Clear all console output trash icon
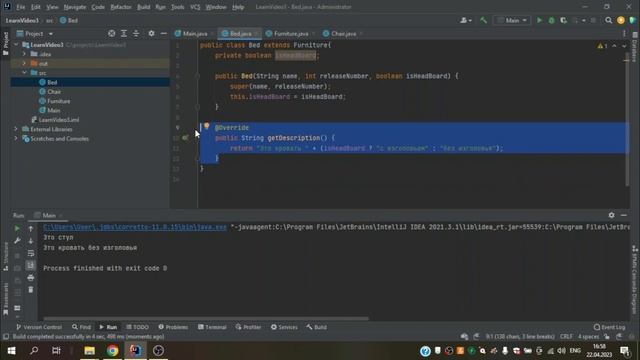 click(x=31, y=290)
